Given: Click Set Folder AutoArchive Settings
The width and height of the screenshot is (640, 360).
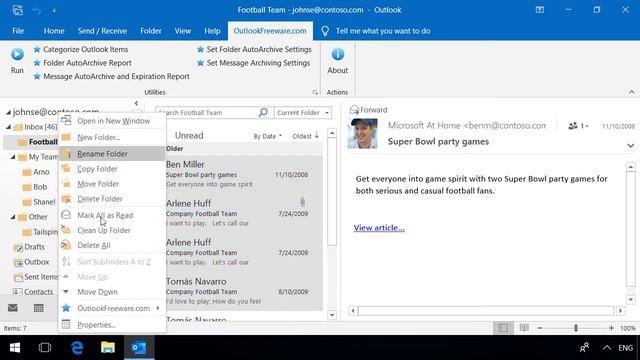Looking at the screenshot, I should pyautogui.click(x=254, y=49).
